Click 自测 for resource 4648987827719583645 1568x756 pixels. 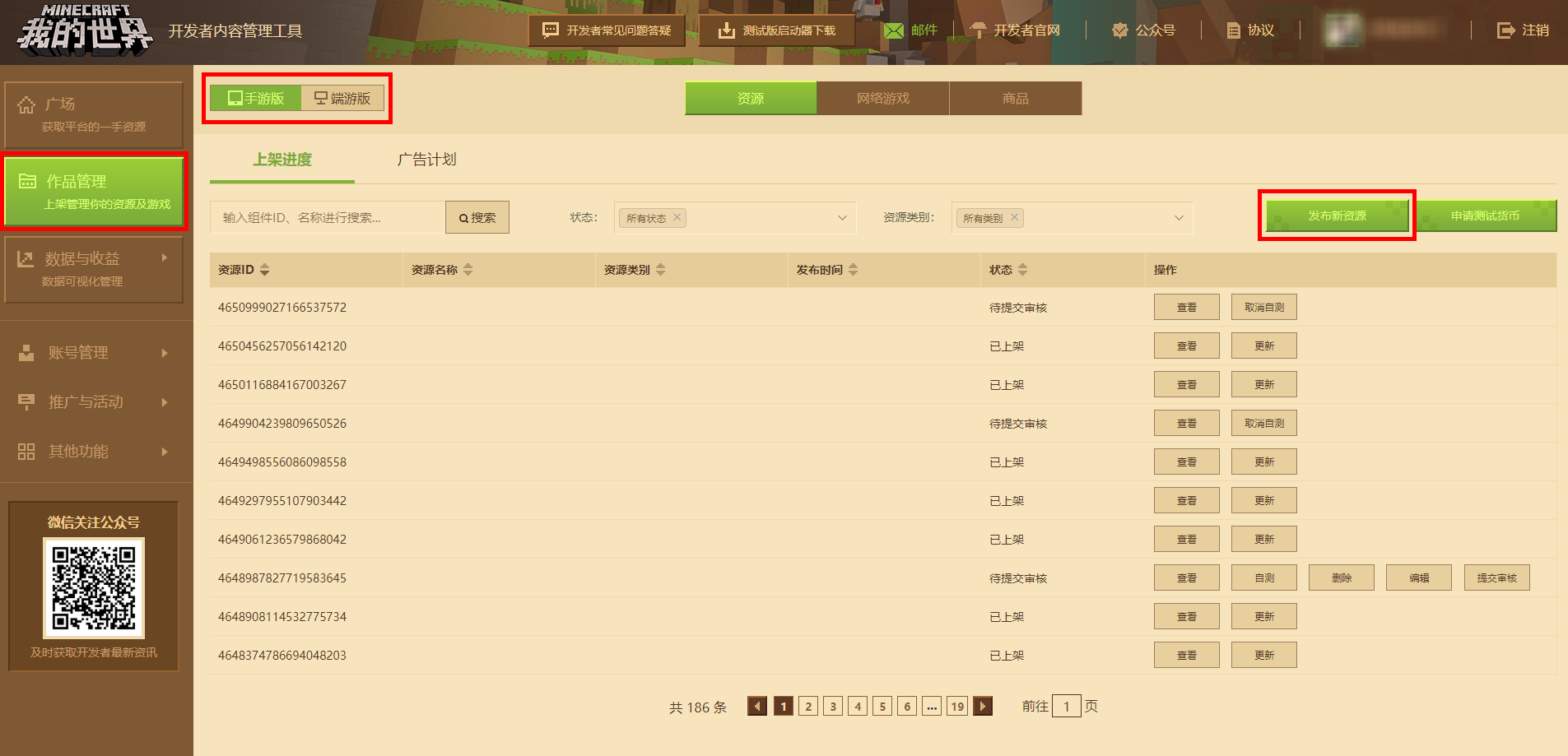(x=1263, y=578)
